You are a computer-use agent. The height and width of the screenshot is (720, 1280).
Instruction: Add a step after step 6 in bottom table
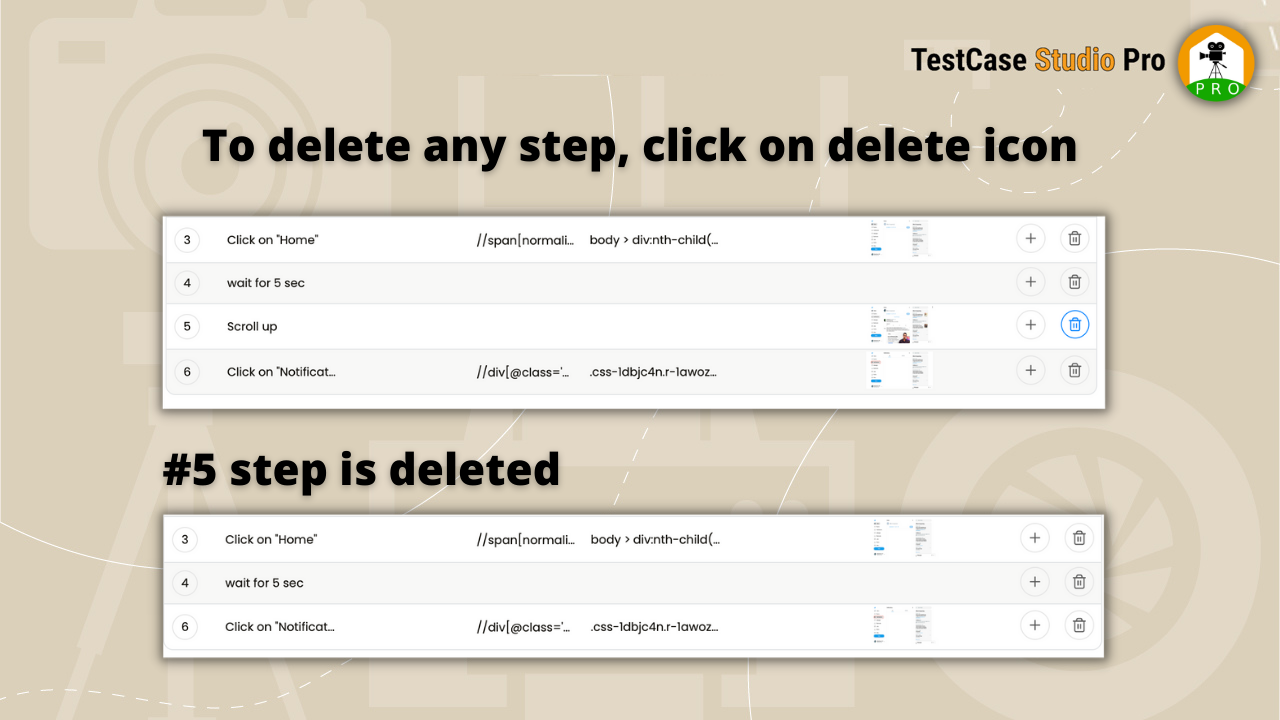1034,625
